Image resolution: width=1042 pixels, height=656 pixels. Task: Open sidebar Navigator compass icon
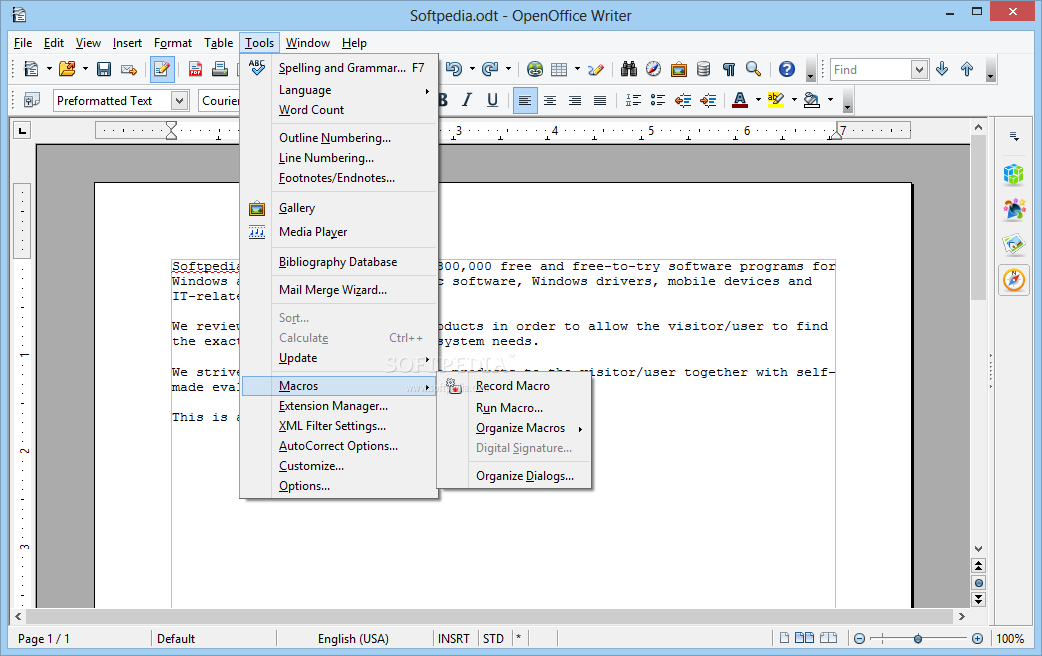(x=1014, y=280)
